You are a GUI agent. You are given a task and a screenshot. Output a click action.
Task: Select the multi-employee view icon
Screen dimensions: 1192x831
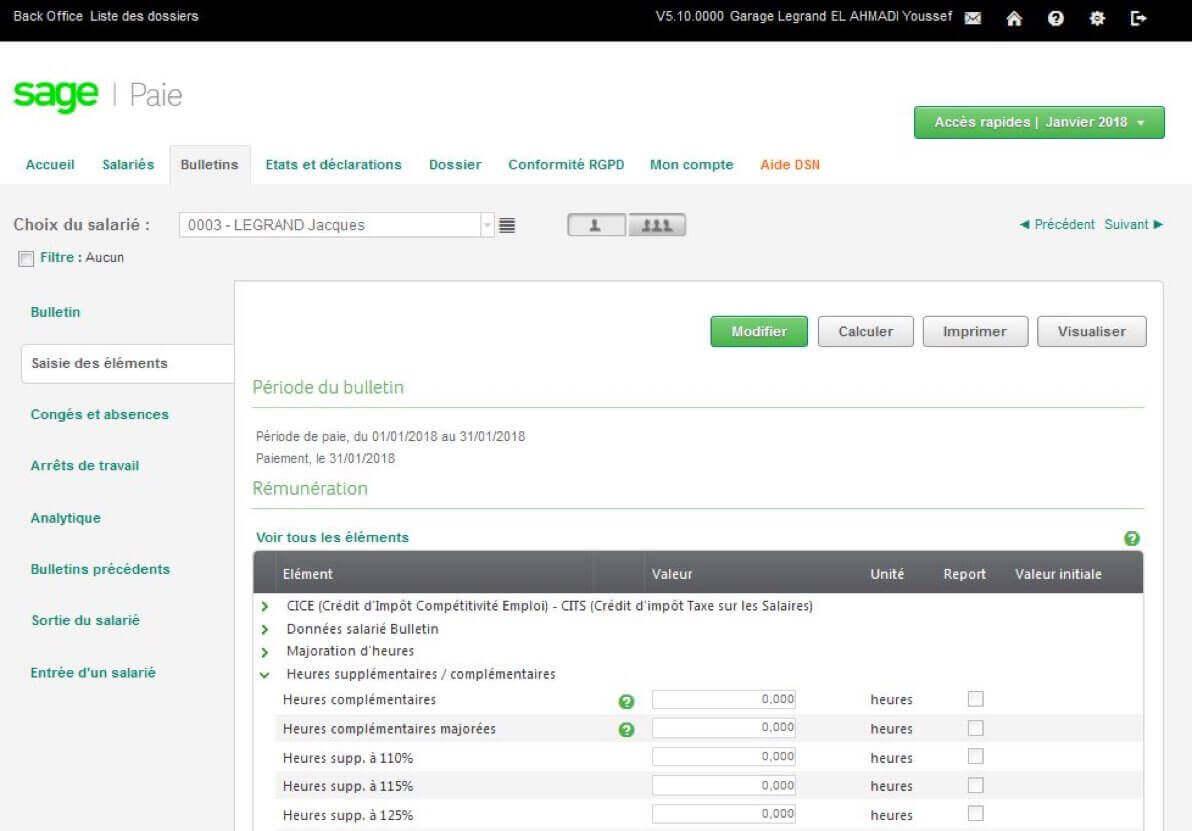coord(655,224)
